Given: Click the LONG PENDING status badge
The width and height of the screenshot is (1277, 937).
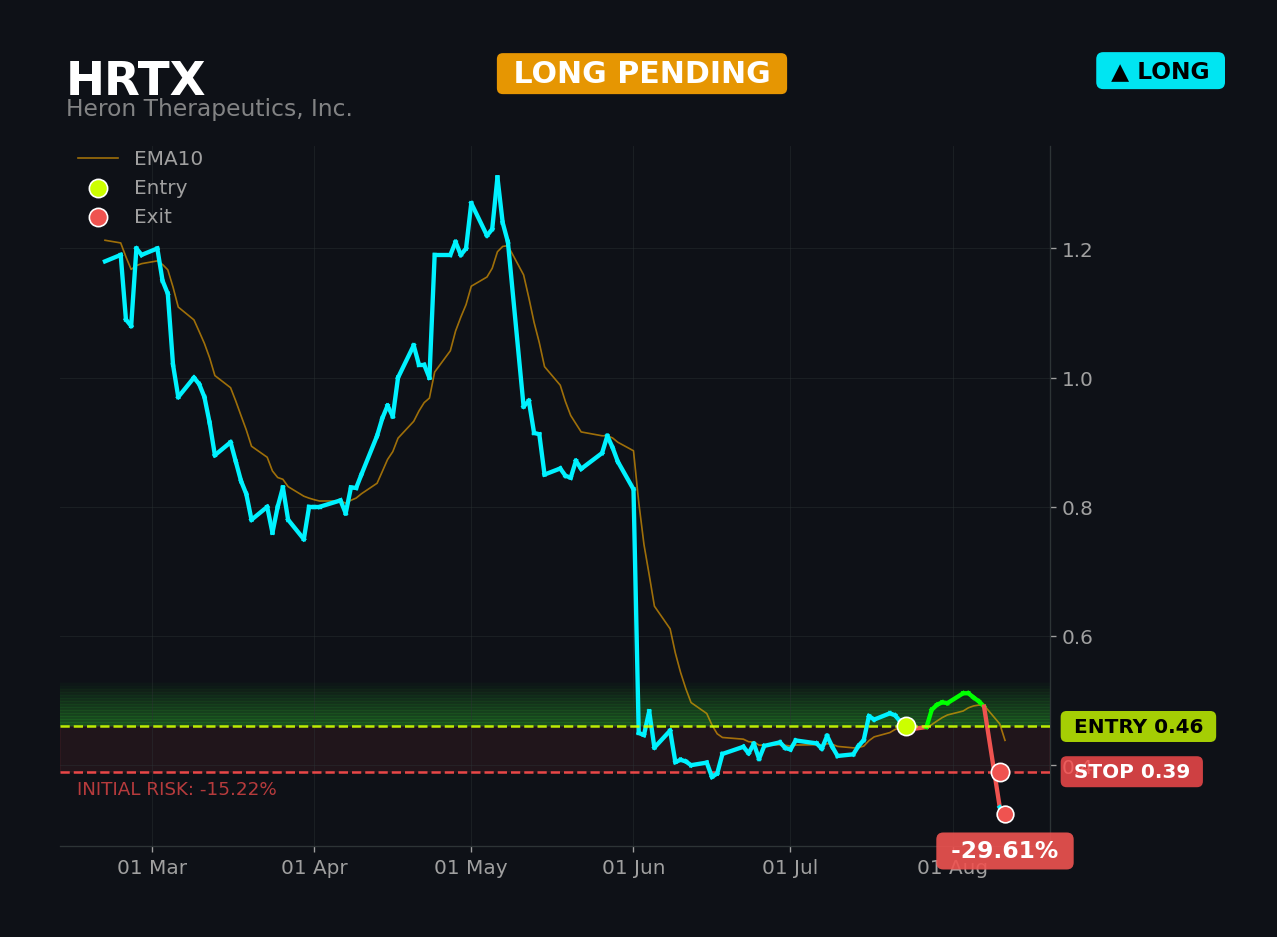Looking at the screenshot, I should 642,74.
